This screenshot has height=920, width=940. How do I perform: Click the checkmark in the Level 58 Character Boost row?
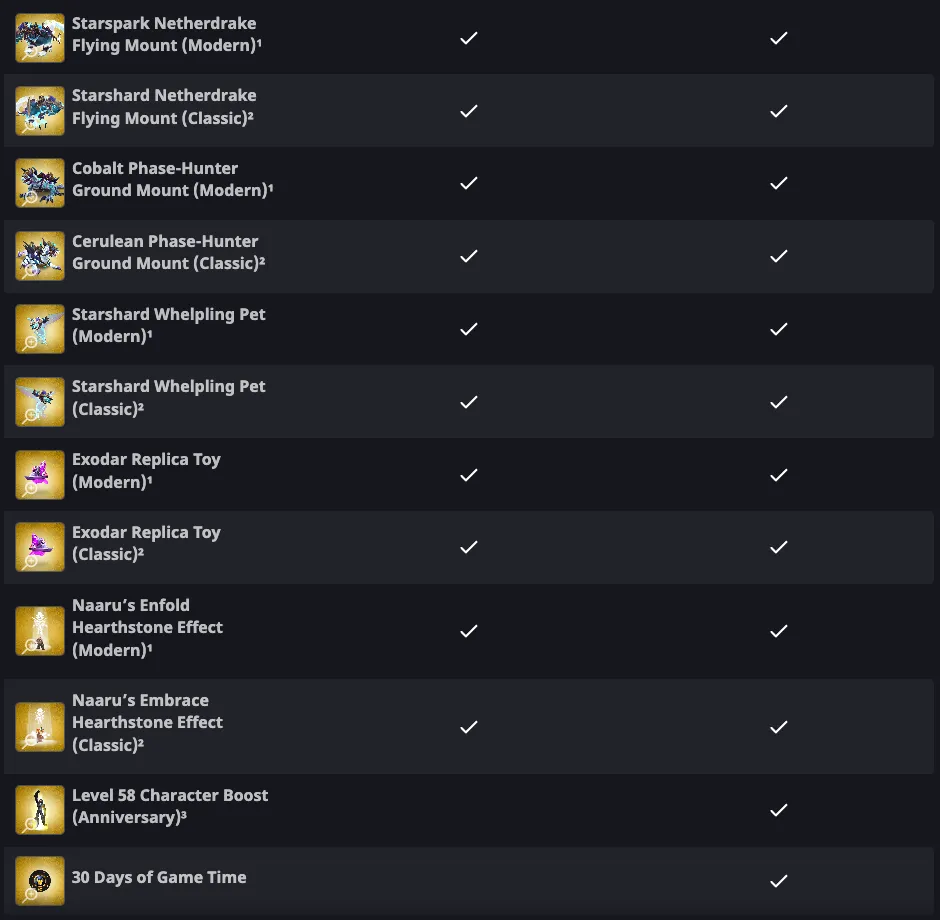click(779, 810)
